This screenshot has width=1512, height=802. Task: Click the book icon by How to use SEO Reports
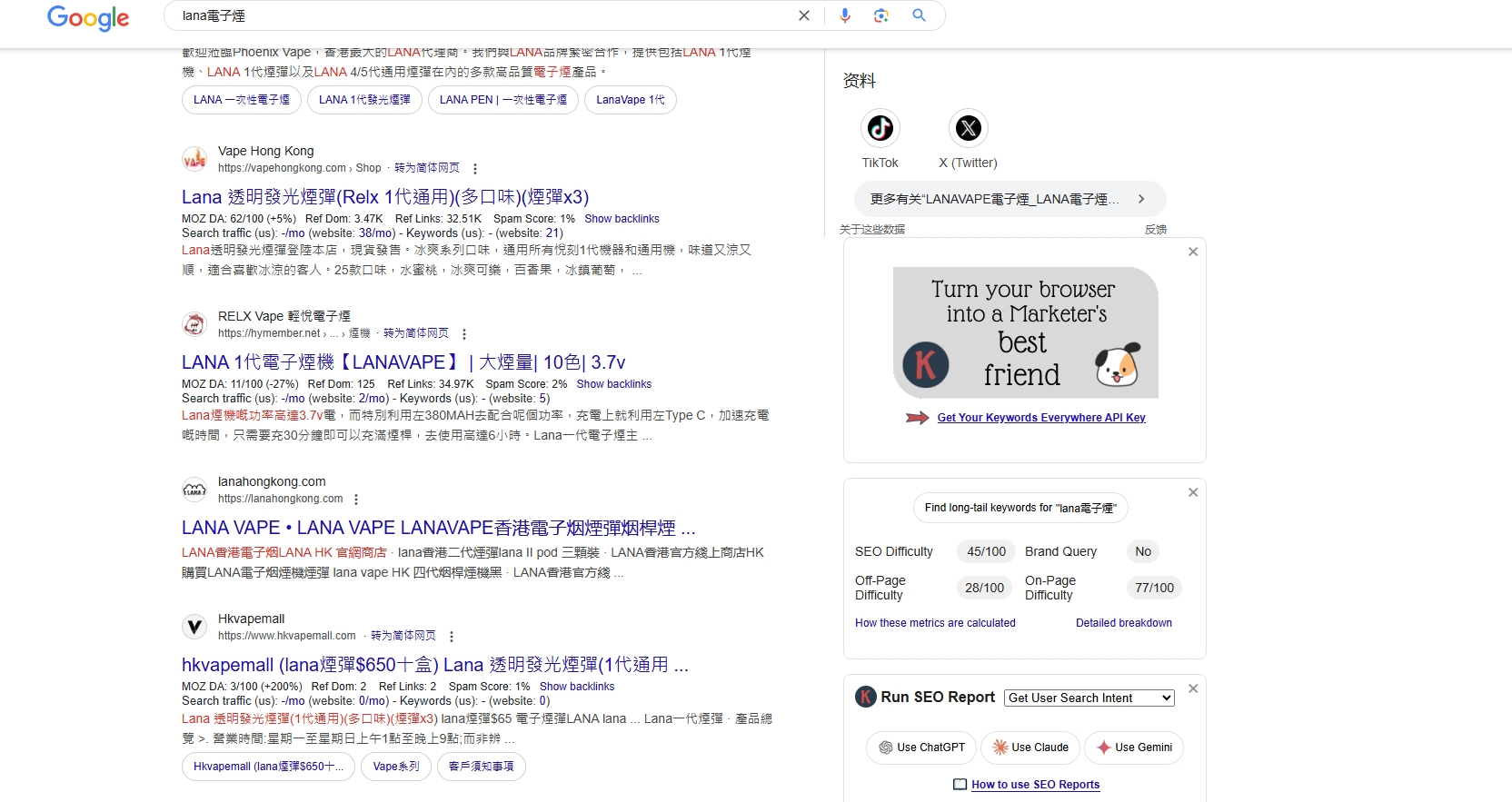[960, 785]
